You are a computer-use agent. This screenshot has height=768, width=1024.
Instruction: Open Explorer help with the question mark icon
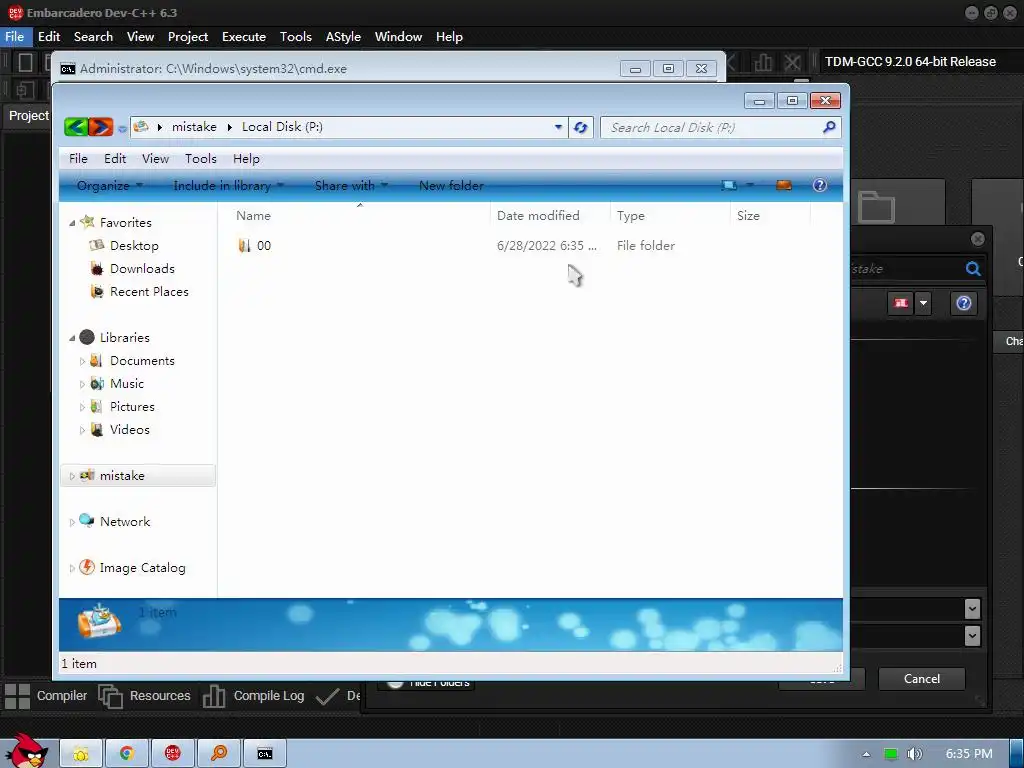click(x=820, y=185)
